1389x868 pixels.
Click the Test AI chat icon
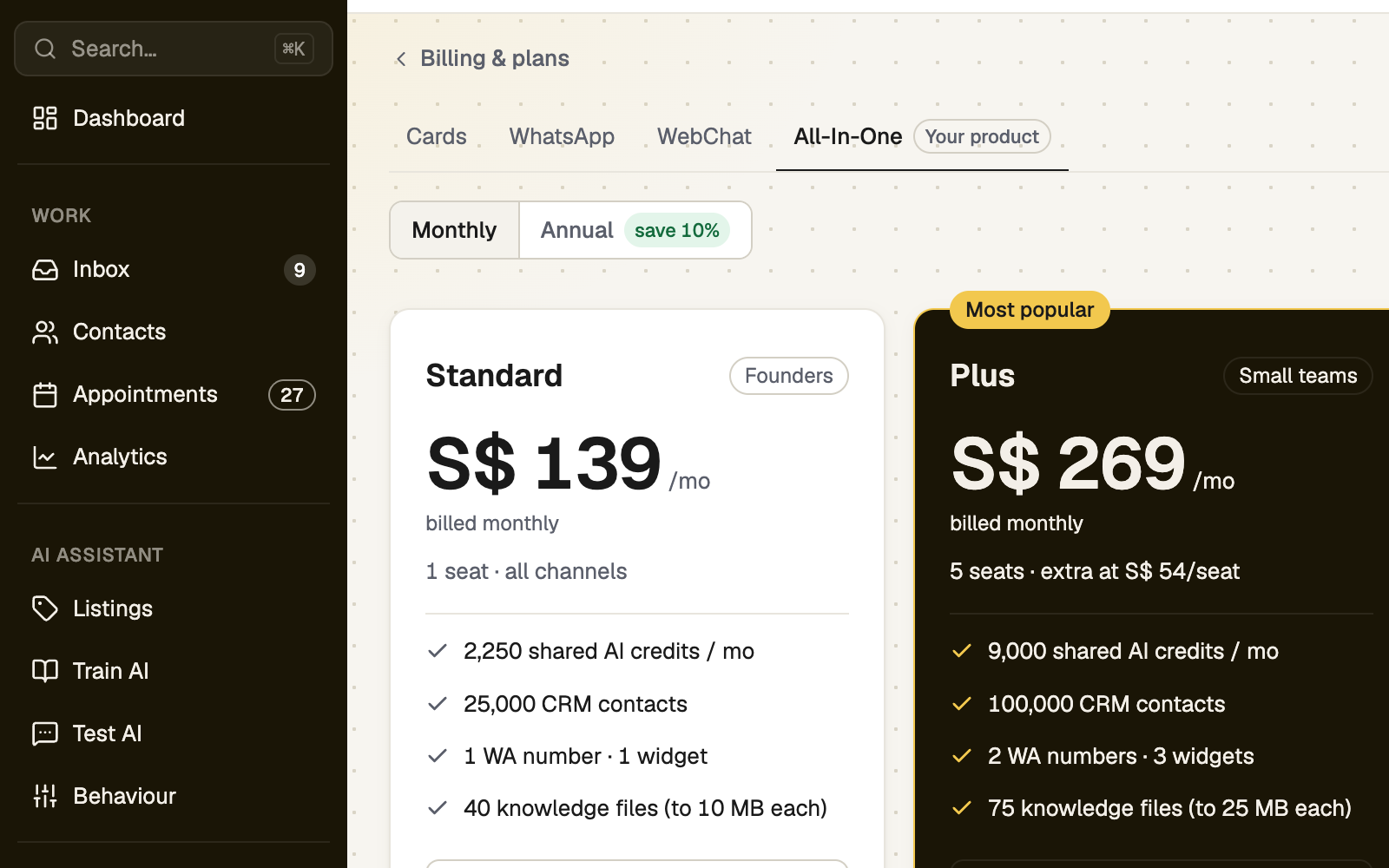(x=45, y=733)
